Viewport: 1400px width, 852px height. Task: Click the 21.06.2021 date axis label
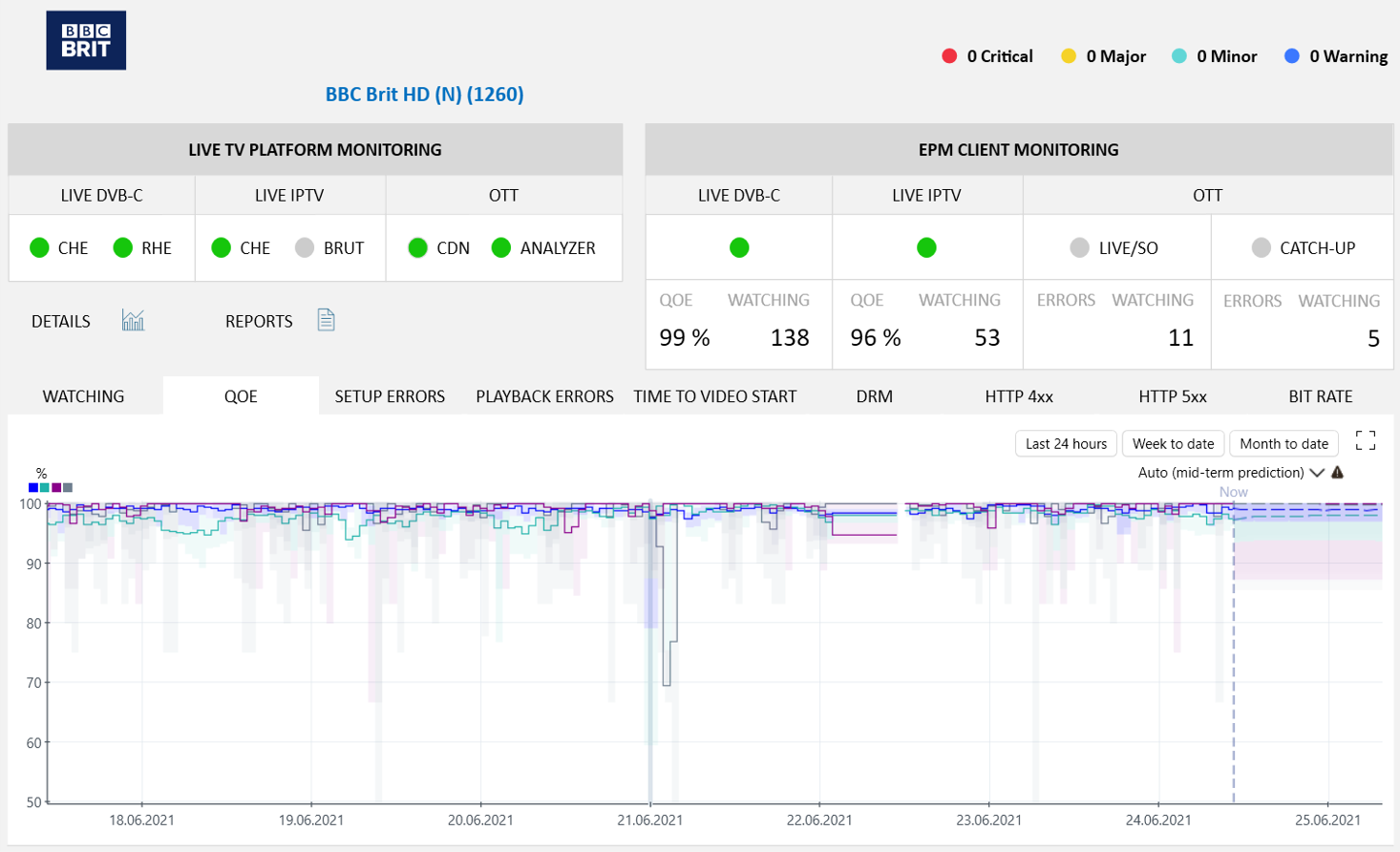point(650,820)
